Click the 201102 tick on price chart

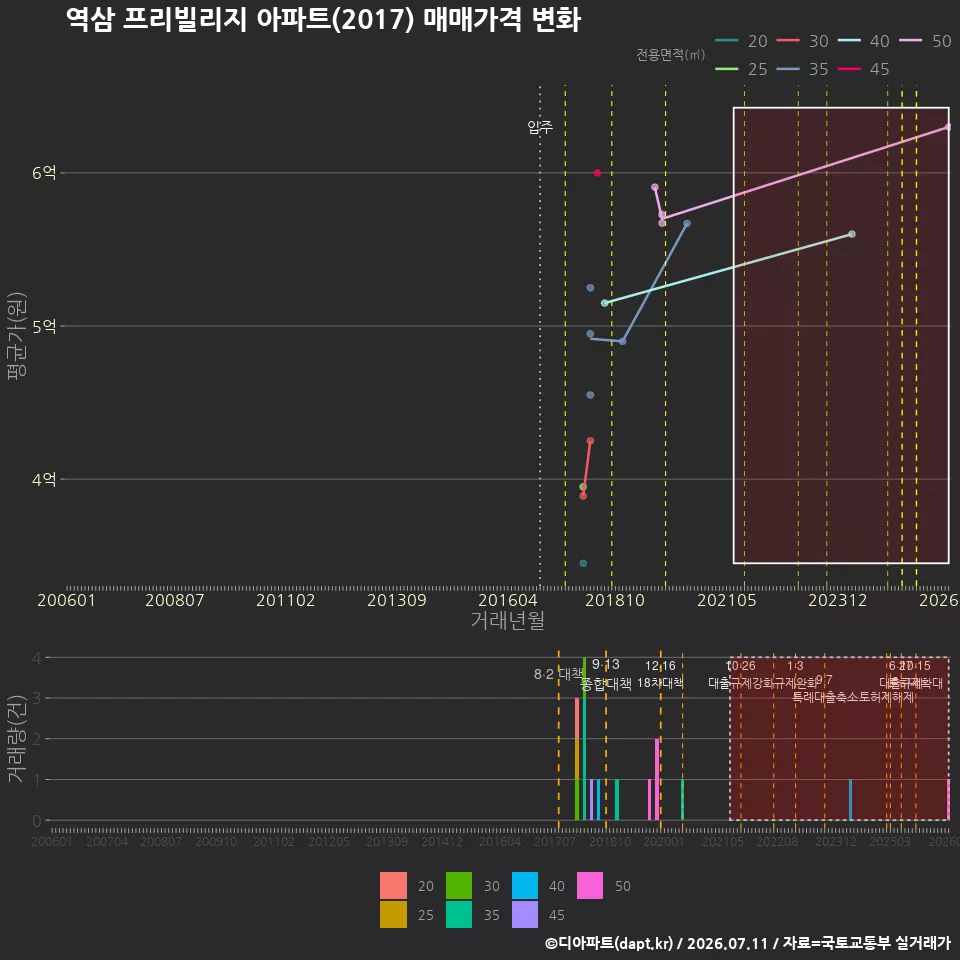pos(285,600)
